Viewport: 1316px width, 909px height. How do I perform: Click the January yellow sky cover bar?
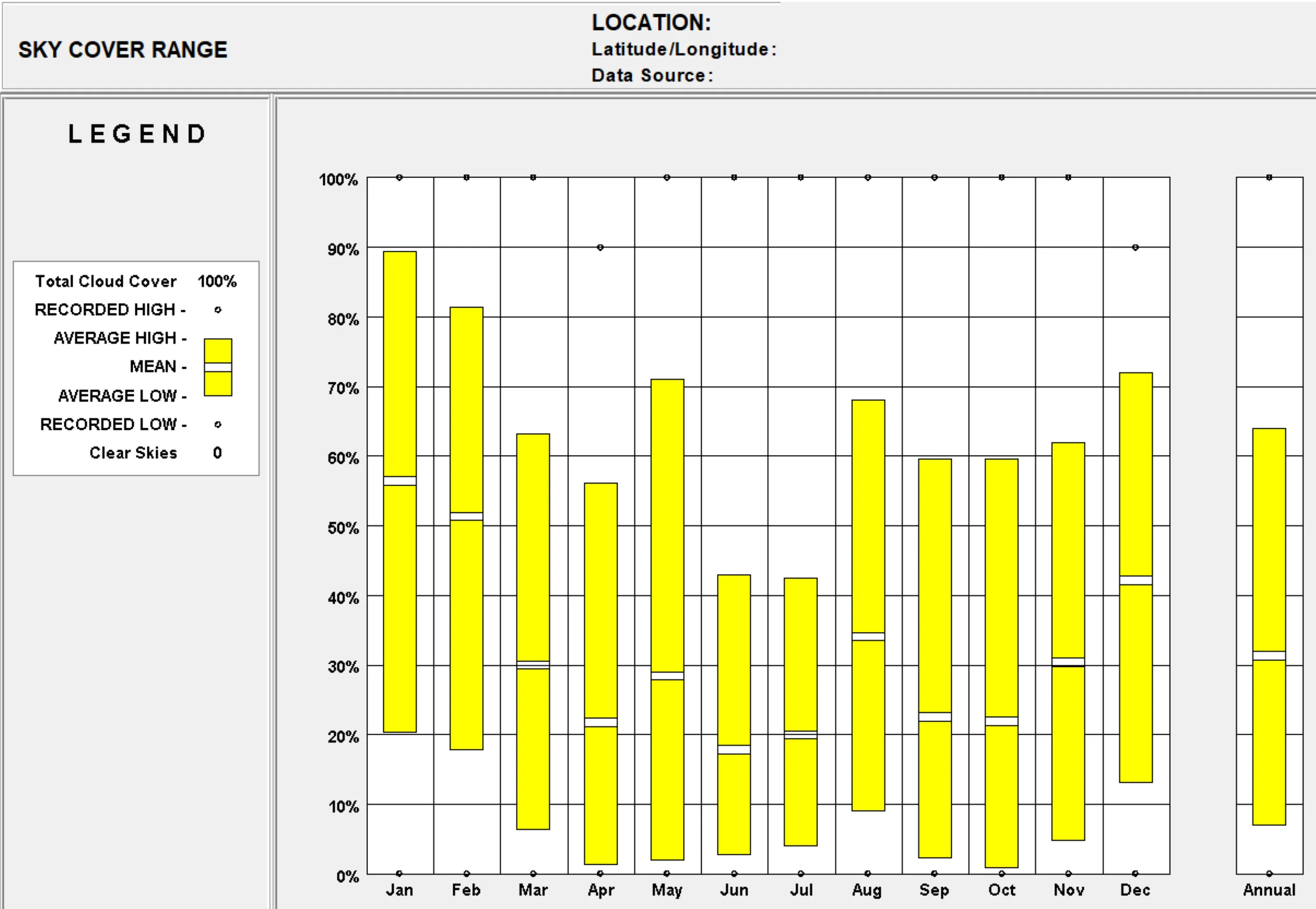[x=400, y=491]
